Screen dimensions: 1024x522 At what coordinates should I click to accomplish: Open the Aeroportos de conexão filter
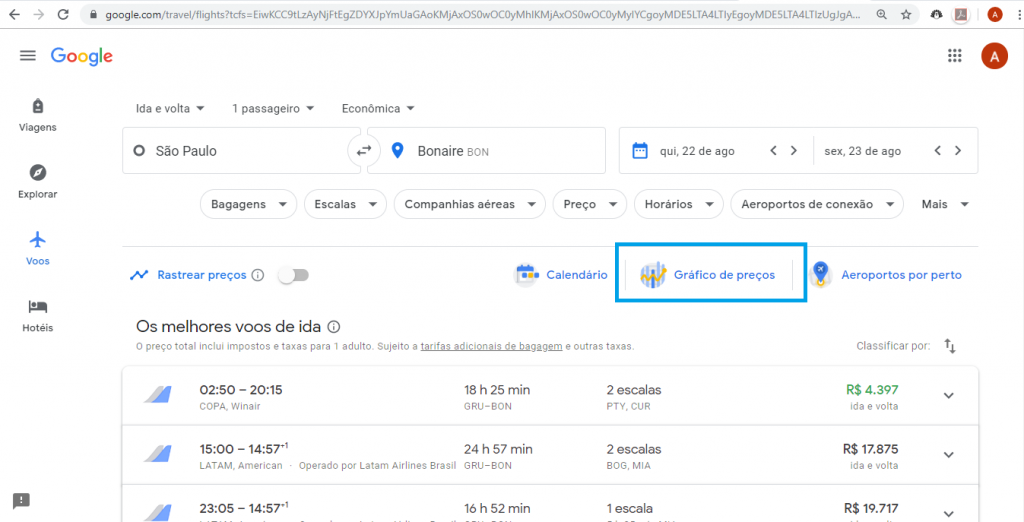click(817, 204)
